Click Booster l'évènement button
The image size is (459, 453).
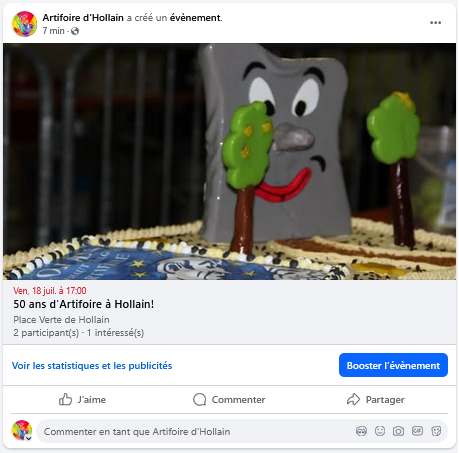(393, 365)
